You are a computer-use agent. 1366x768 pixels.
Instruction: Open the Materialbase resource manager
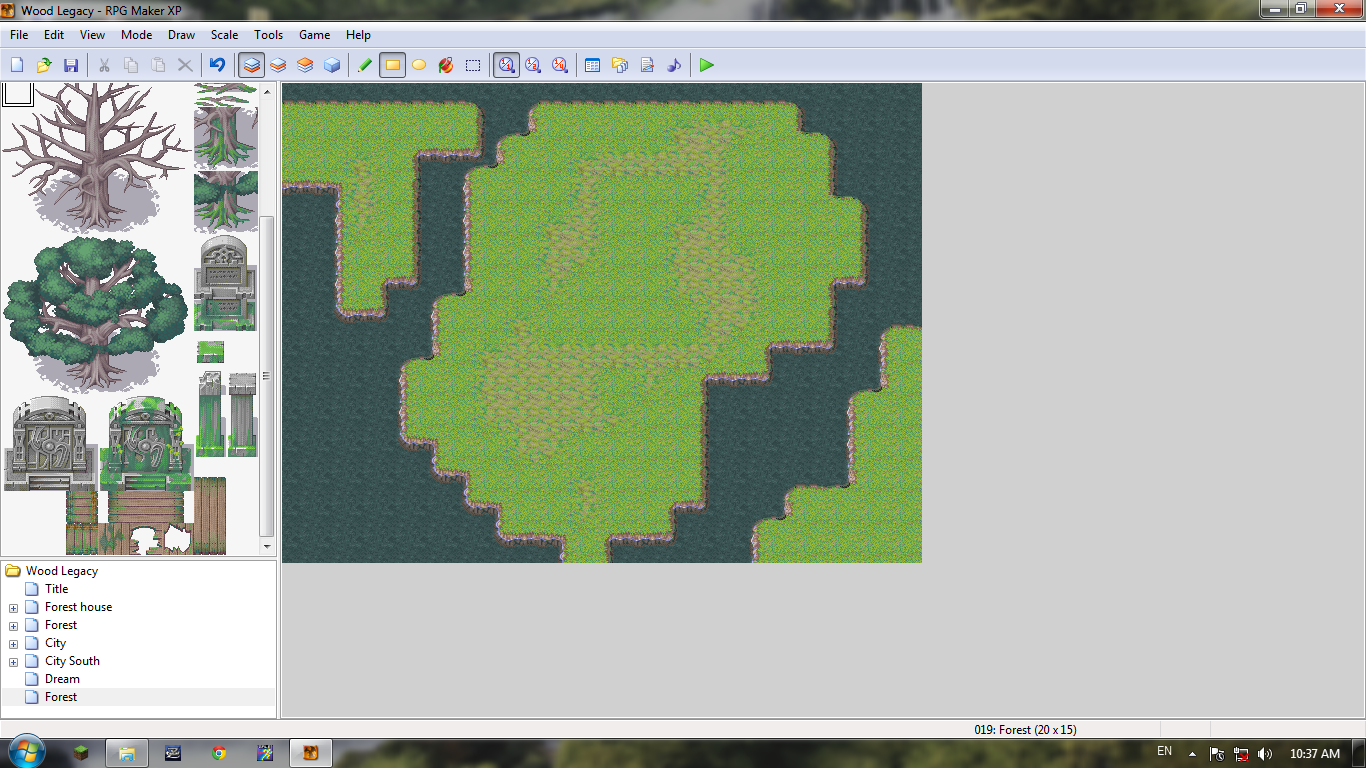[x=620, y=65]
